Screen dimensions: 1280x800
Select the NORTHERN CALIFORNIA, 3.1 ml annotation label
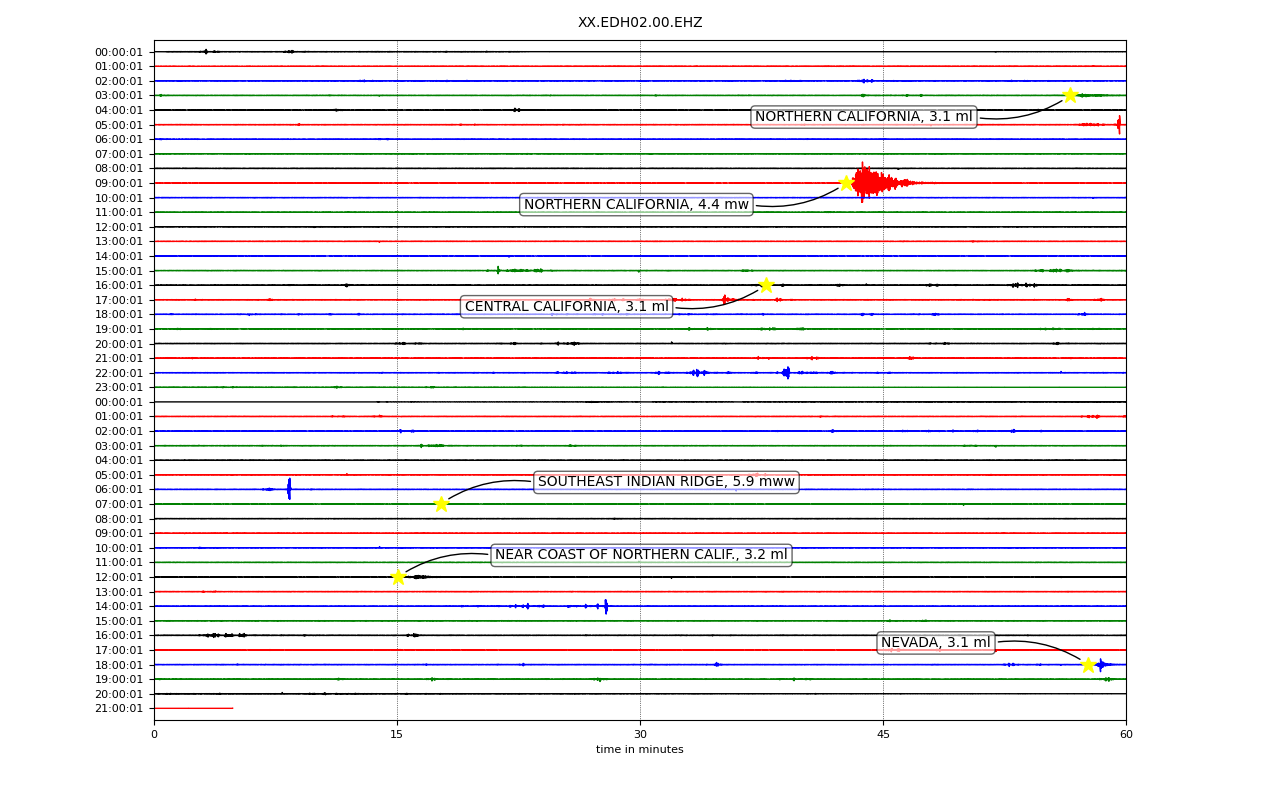(x=863, y=117)
